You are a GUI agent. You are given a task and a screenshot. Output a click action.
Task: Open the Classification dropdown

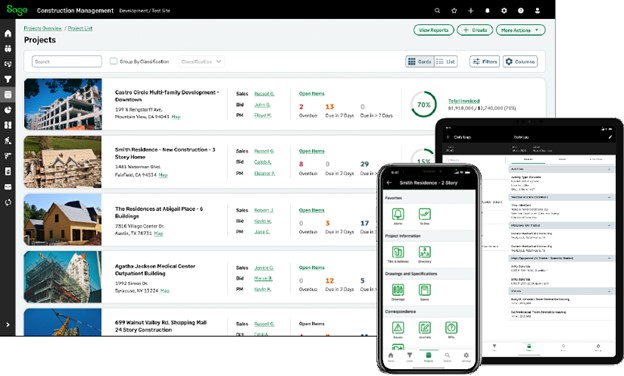[x=201, y=62]
